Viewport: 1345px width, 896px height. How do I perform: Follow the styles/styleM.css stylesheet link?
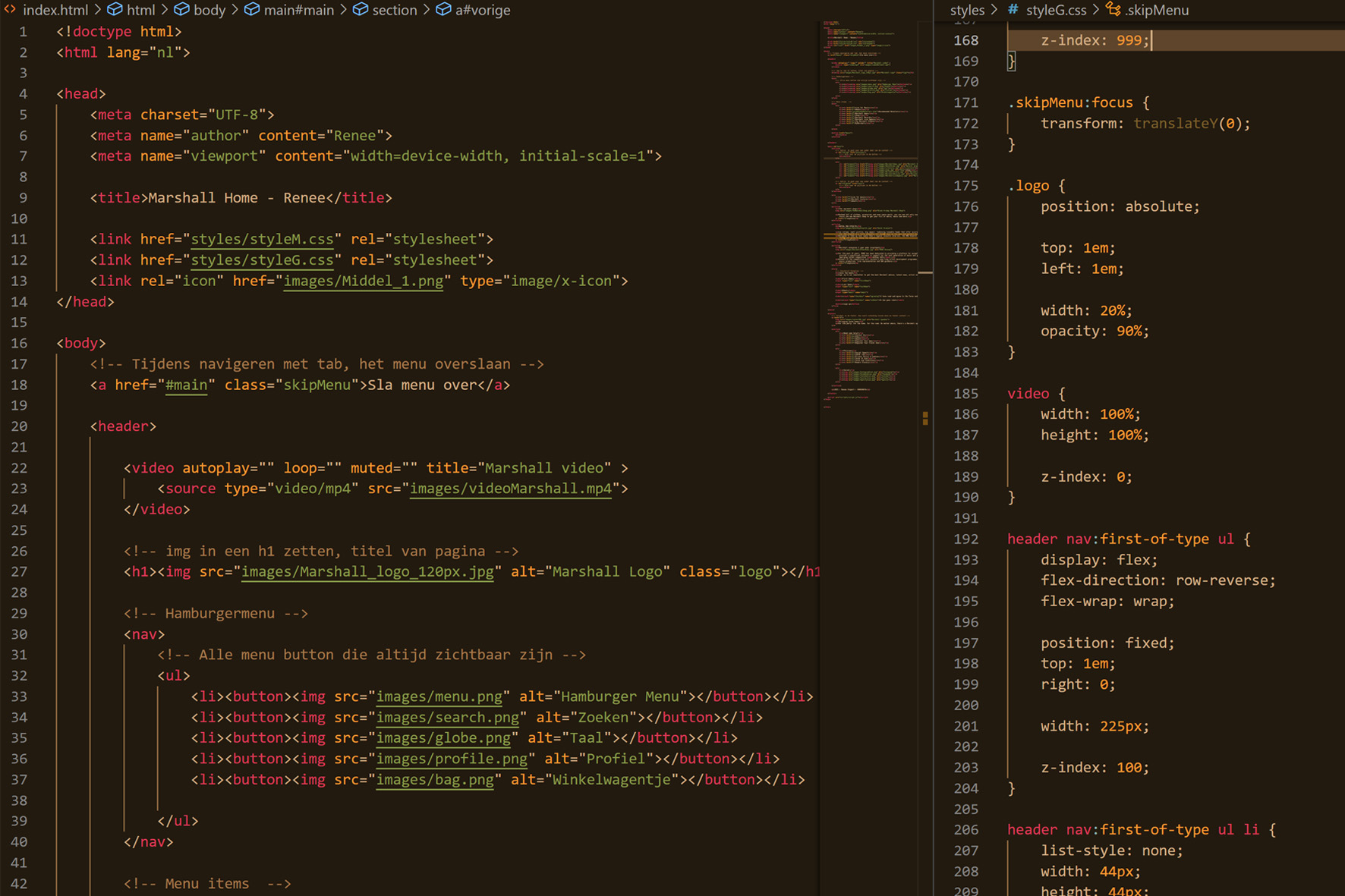pyautogui.click(x=262, y=239)
